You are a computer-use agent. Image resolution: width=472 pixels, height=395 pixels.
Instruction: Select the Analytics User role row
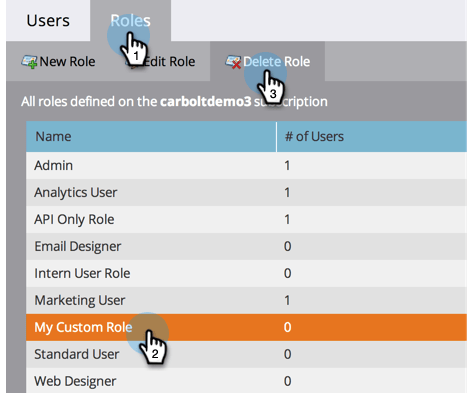click(x=246, y=193)
